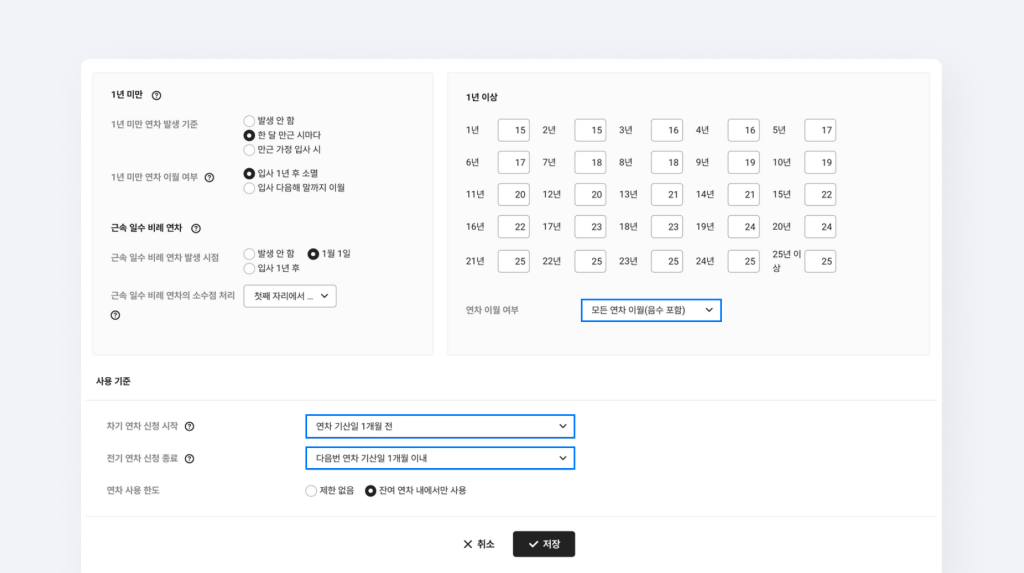Click the 20년 annual leave days field
1024x573 pixels.
[x=820, y=227]
